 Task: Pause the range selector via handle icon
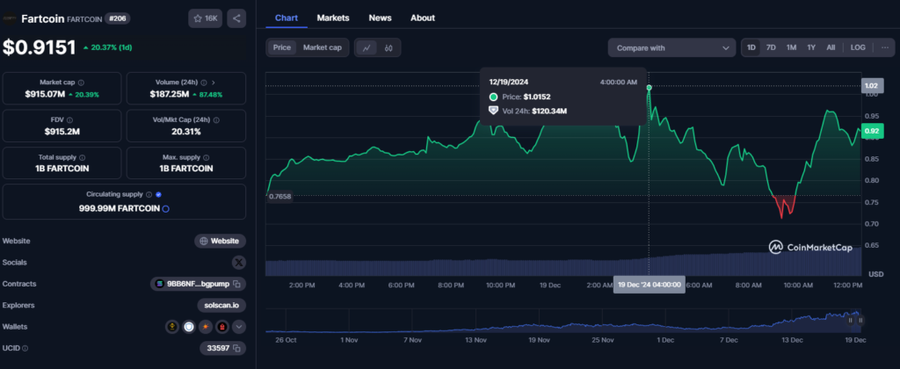851,320
